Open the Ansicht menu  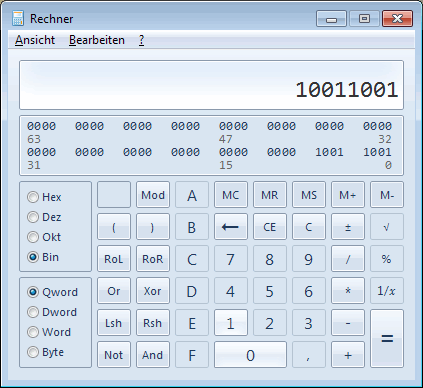pyautogui.click(x=35, y=40)
